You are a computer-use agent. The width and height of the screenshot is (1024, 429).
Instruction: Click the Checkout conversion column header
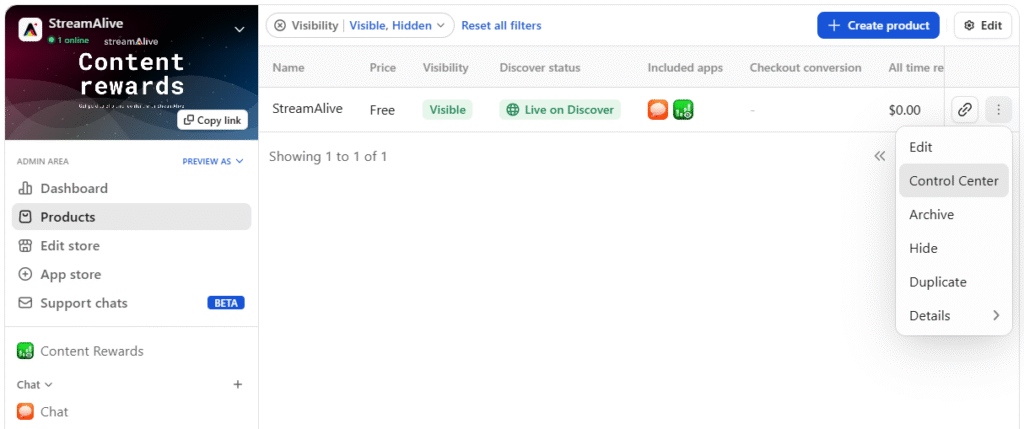[x=805, y=68]
